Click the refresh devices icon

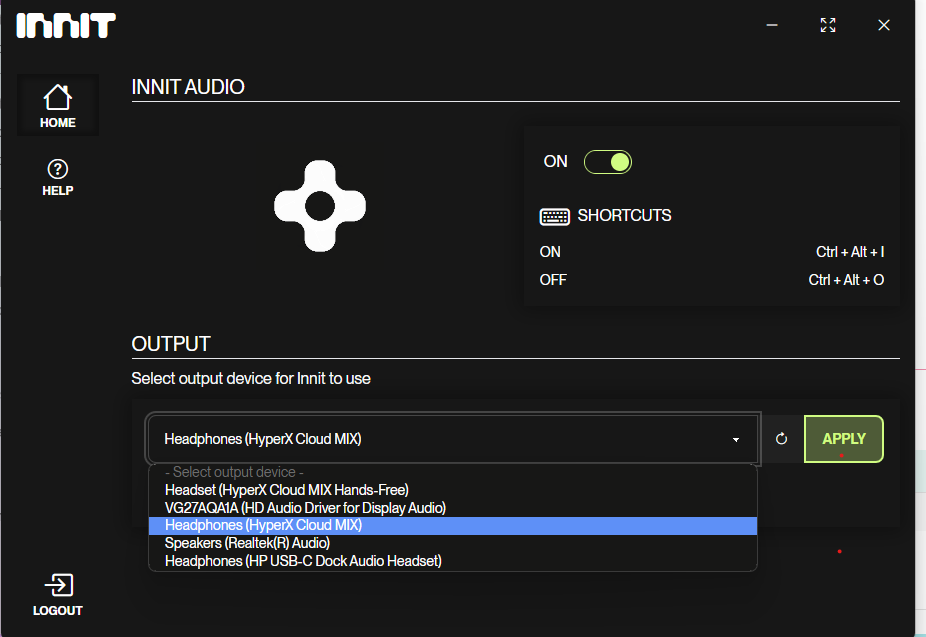782,439
